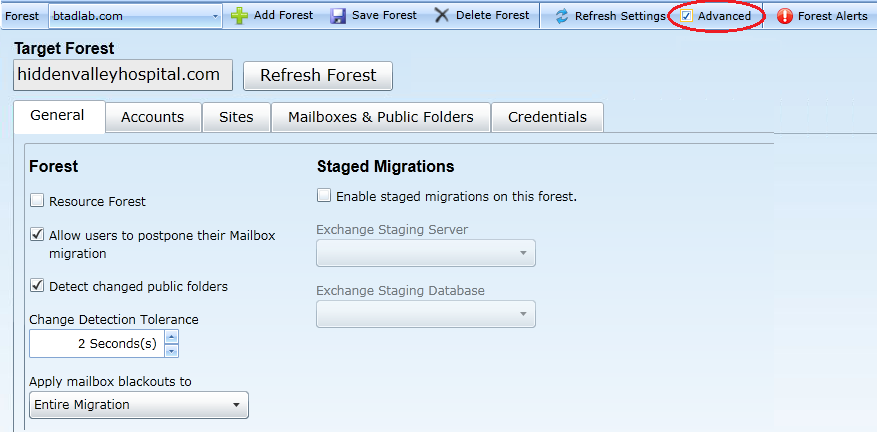877x432 pixels.
Task: Expand the Exchange Staging Server dropdown
Action: click(523, 254)
